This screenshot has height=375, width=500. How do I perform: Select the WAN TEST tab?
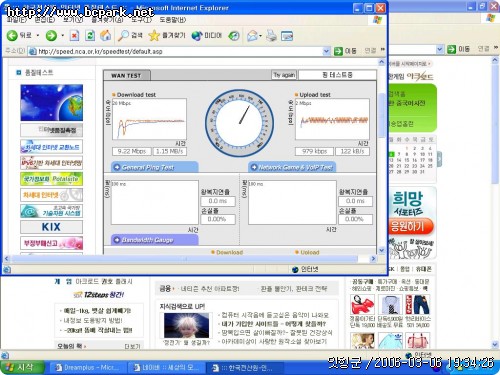pyautogui.click(x=126, y=75)
